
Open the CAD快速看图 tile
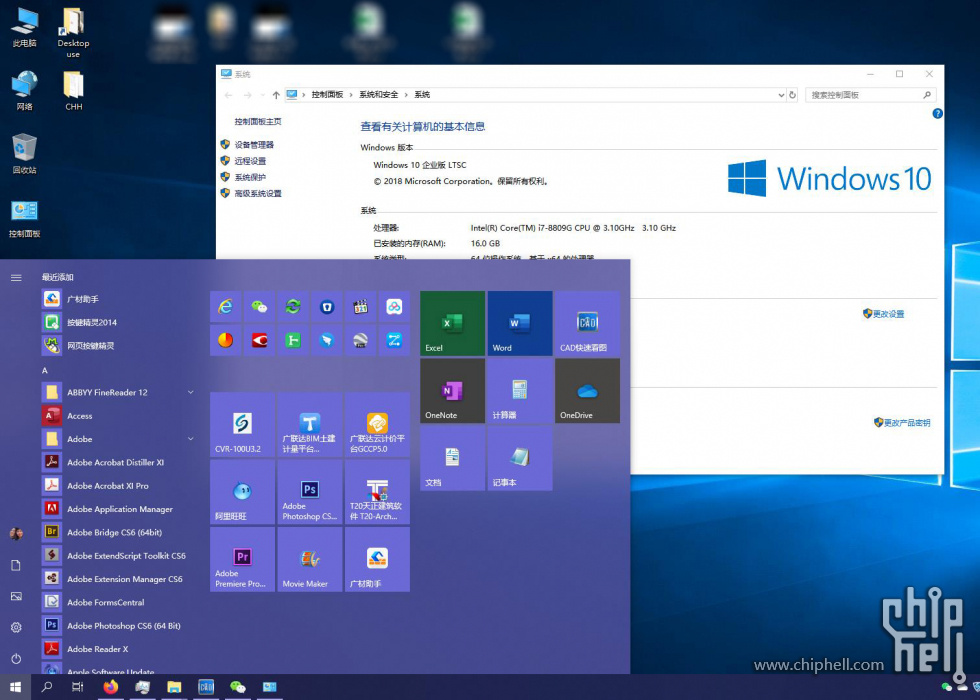pyautogui.click(x=588, y=323)
